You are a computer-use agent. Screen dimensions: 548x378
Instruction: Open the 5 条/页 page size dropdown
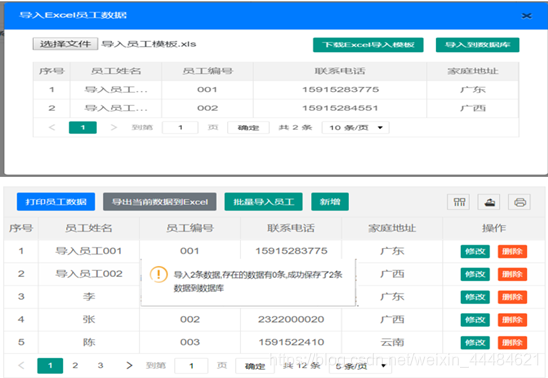(360, 366)
